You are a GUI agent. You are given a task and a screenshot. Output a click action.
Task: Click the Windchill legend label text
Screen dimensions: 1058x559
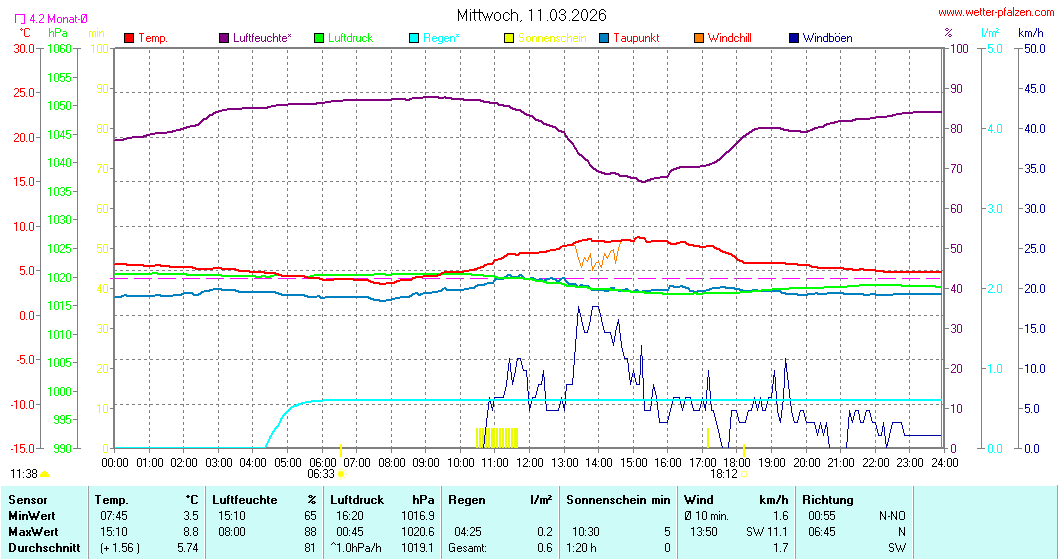pos(729,38)
